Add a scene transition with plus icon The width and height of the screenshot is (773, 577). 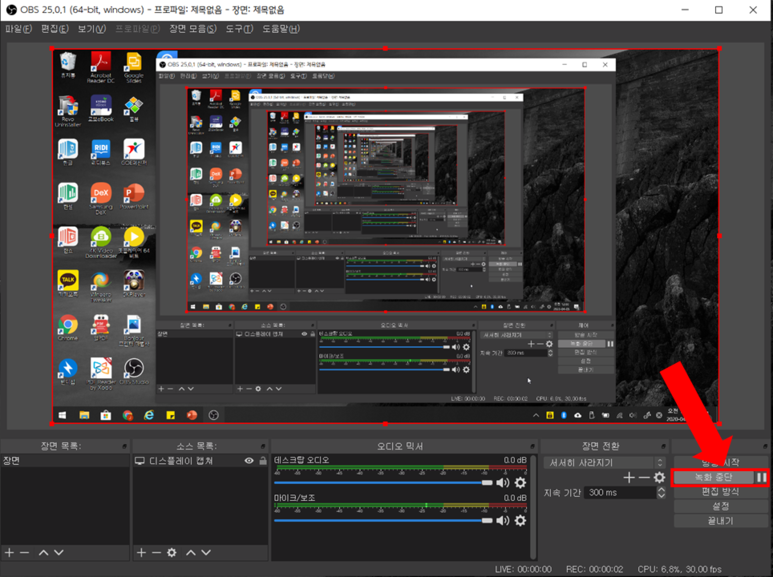[x=629, y=477]
